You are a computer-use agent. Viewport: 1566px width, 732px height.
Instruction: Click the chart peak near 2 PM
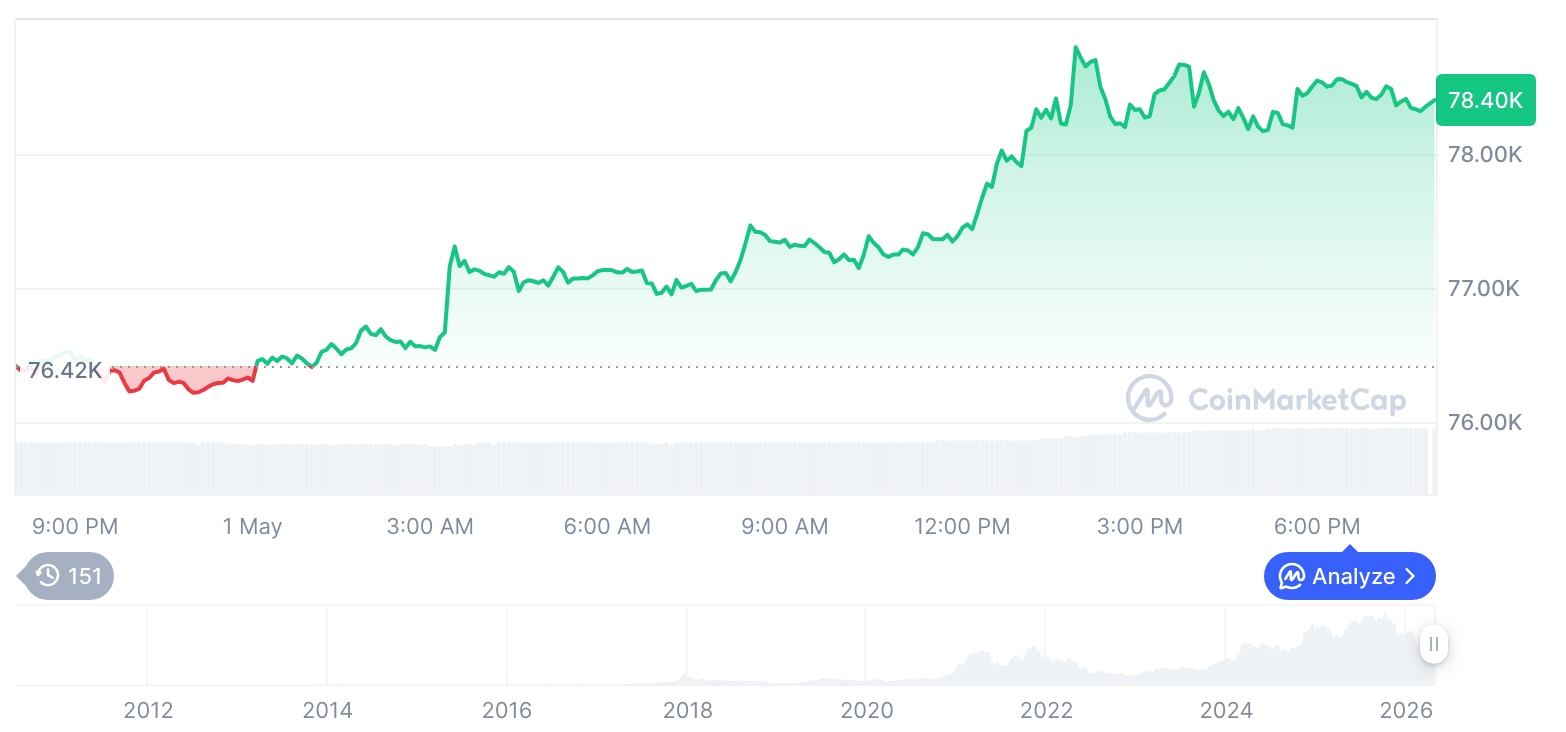(x=1076, y=48)
